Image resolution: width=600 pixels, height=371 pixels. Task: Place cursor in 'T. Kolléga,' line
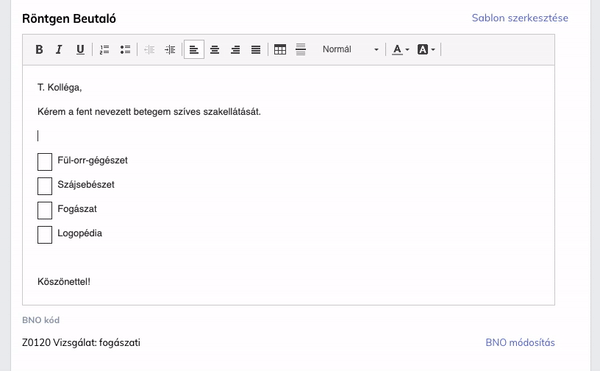click(x=60, y=88)
